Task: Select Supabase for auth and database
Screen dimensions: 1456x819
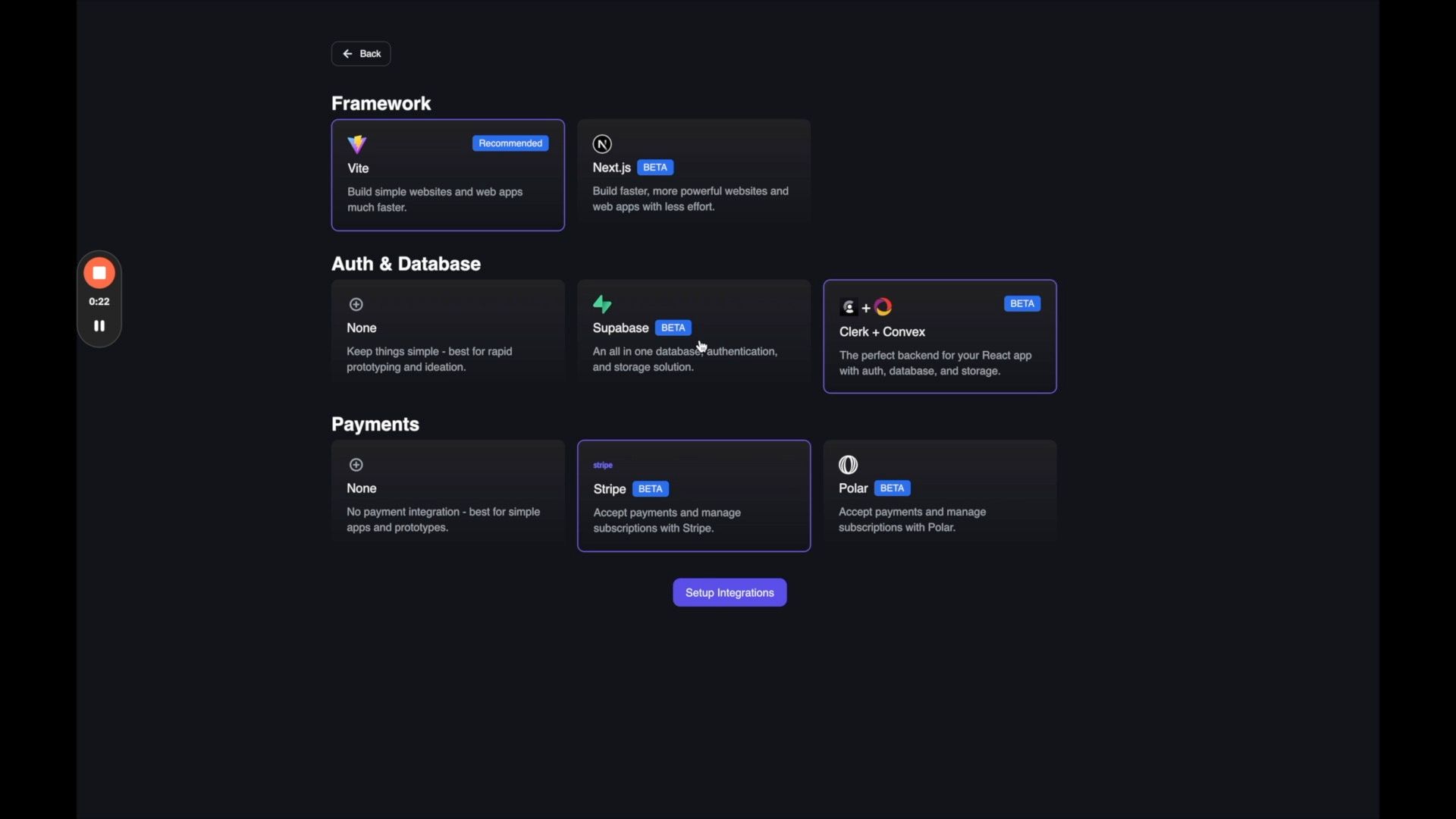Action: 694,336
